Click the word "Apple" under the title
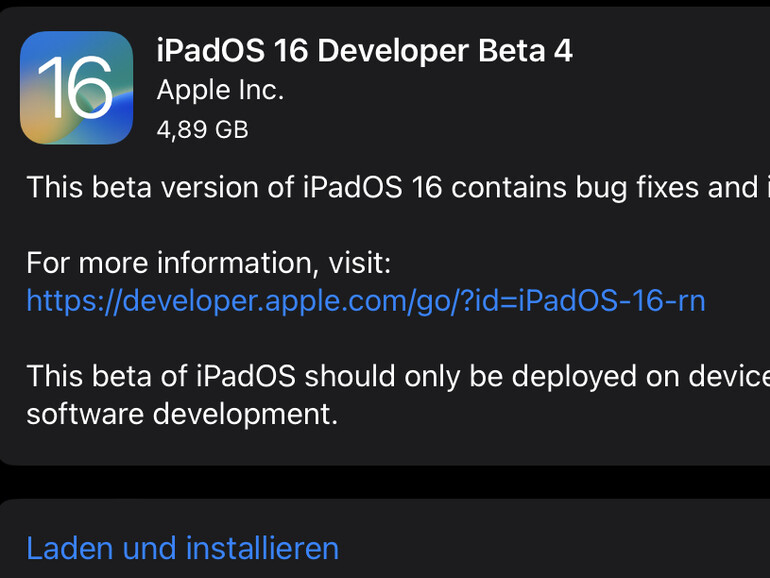Viewport: 770px width, 578px height. pos(193,90)
